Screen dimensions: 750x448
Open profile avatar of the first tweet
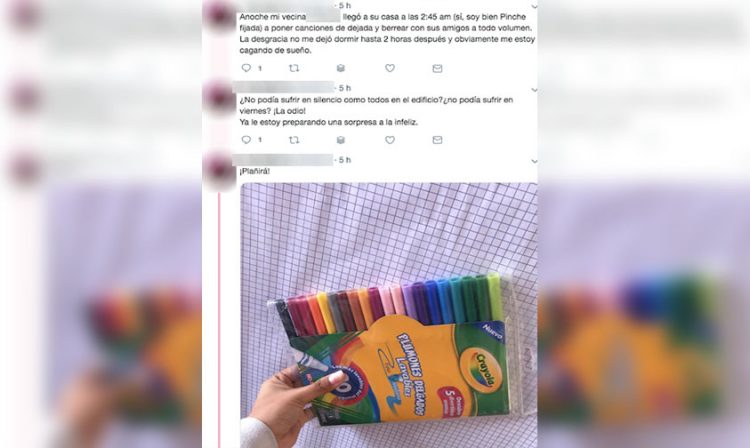click(x=221, y=14)
